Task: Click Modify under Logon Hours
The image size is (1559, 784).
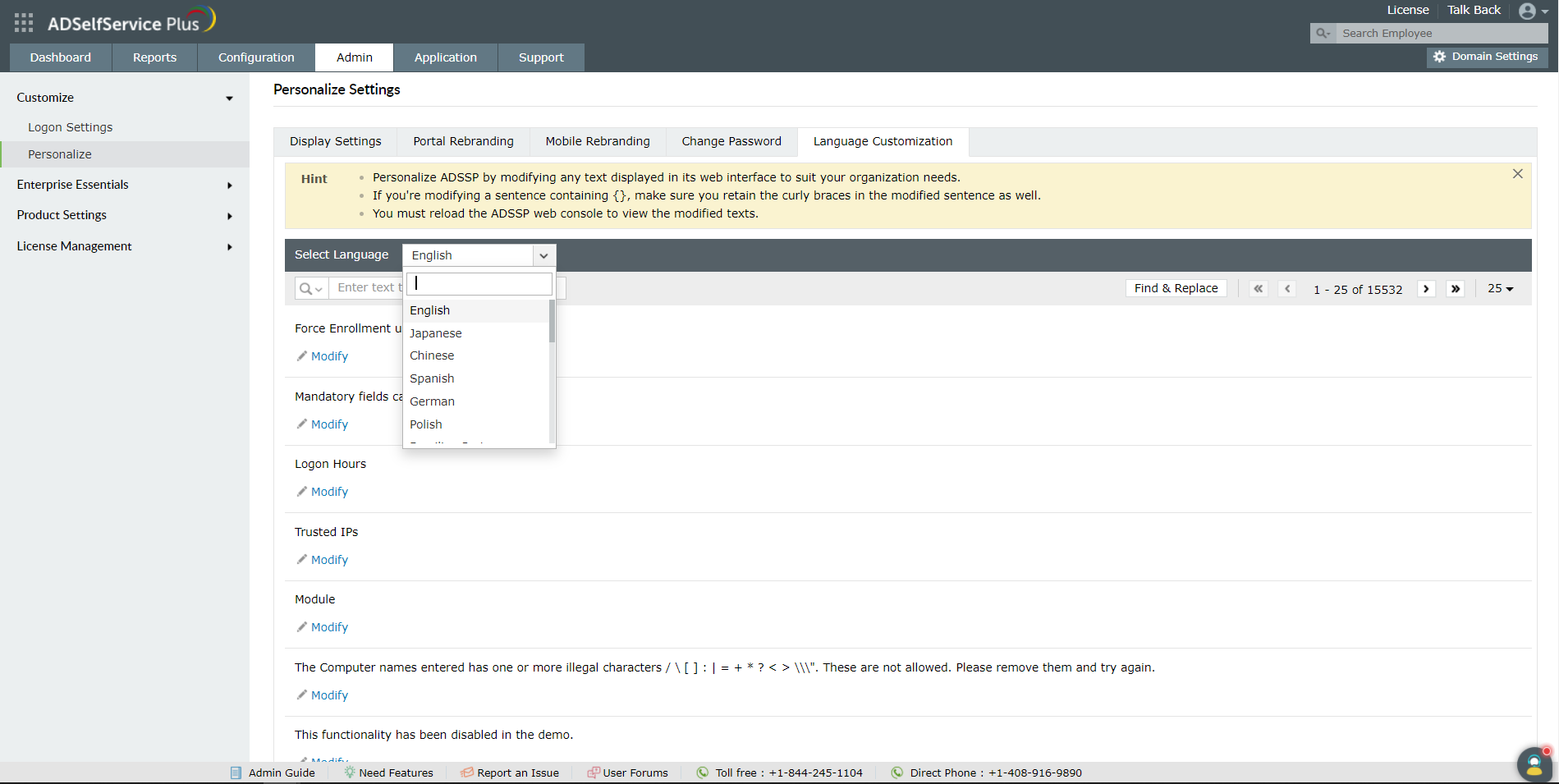Action: (x=329, y=492)
